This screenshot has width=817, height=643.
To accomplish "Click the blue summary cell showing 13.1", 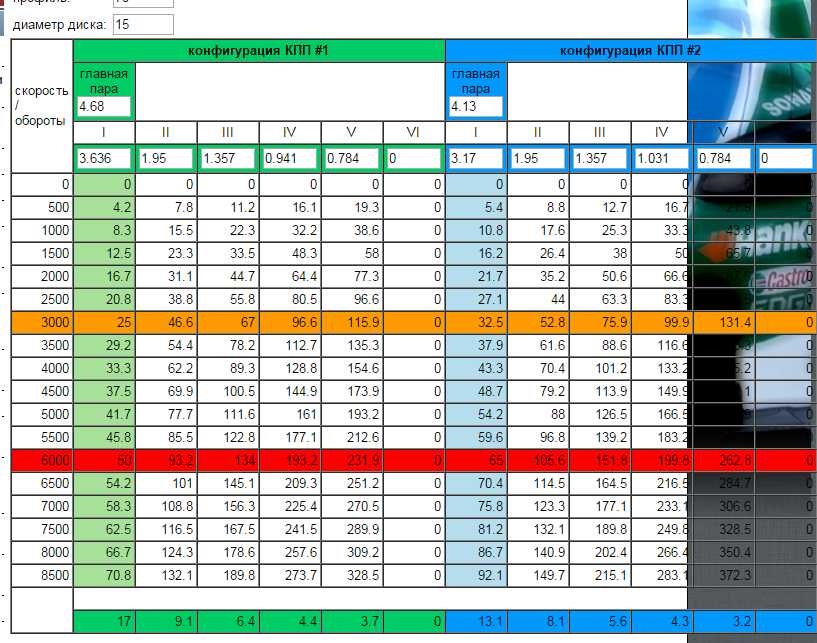I will coord(476,622).
